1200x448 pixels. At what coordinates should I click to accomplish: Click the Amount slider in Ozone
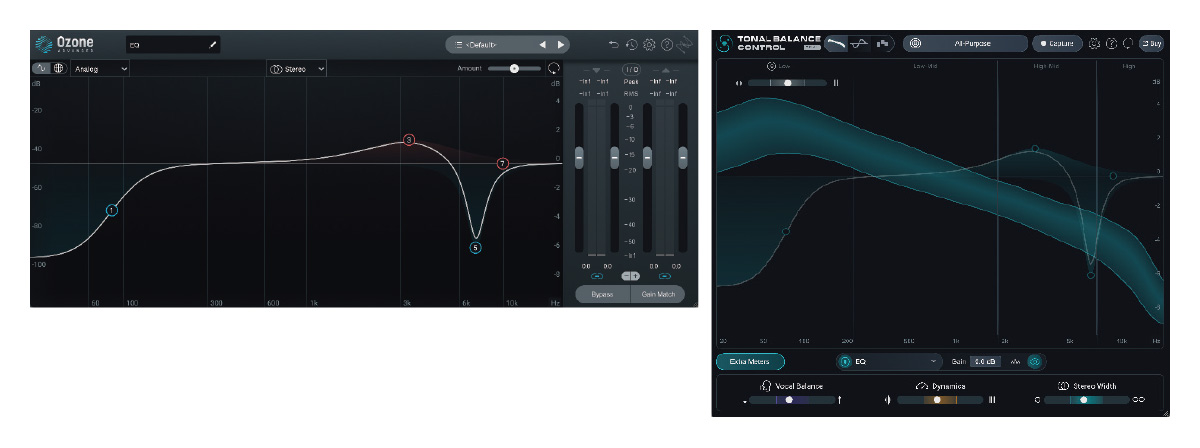coord(514,68)
